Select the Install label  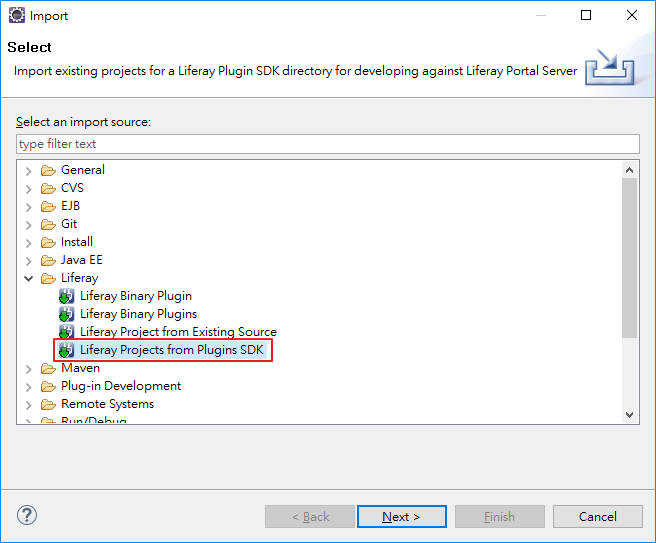[77, 241]
